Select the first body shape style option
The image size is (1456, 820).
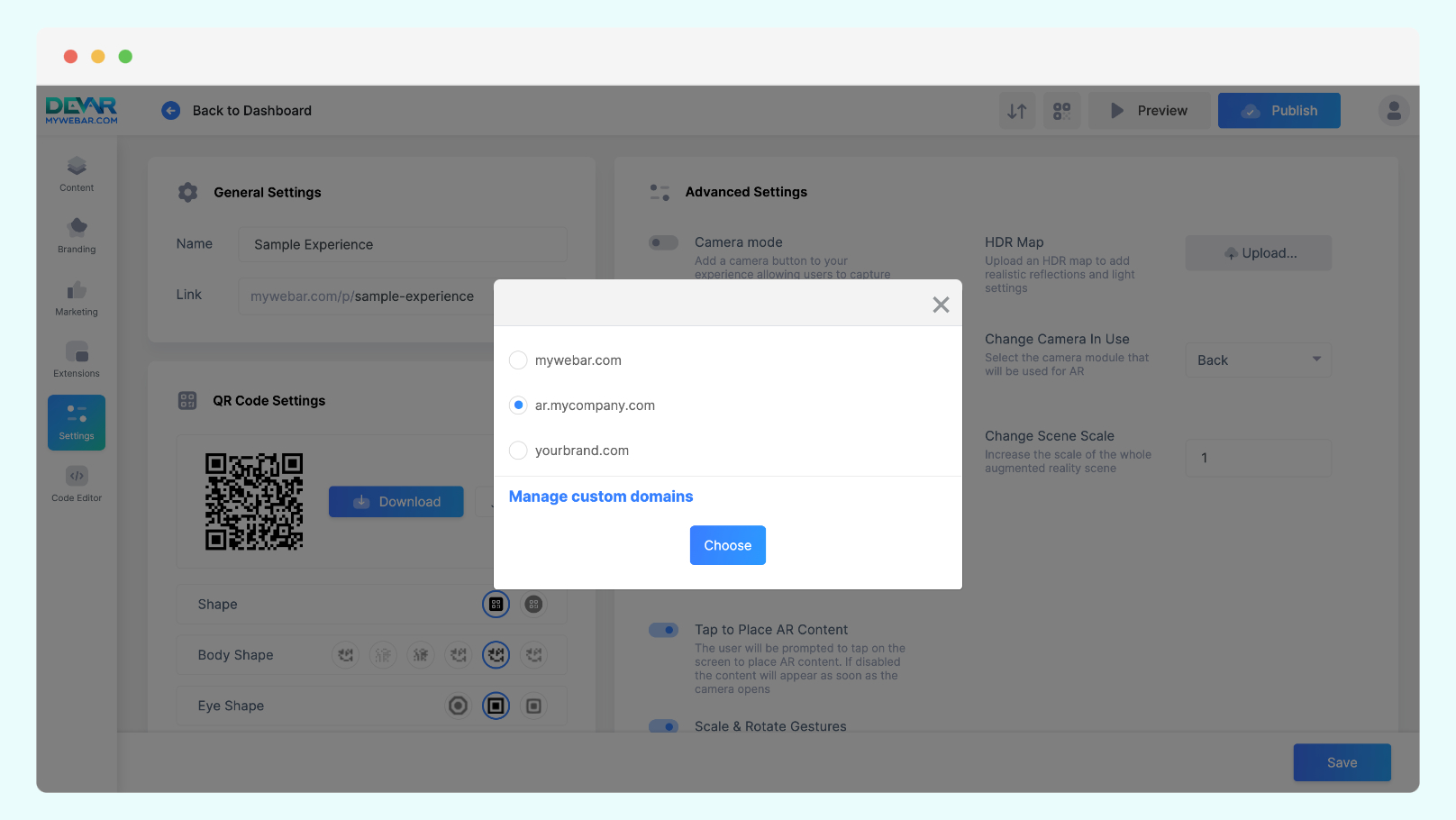[345, 655]
